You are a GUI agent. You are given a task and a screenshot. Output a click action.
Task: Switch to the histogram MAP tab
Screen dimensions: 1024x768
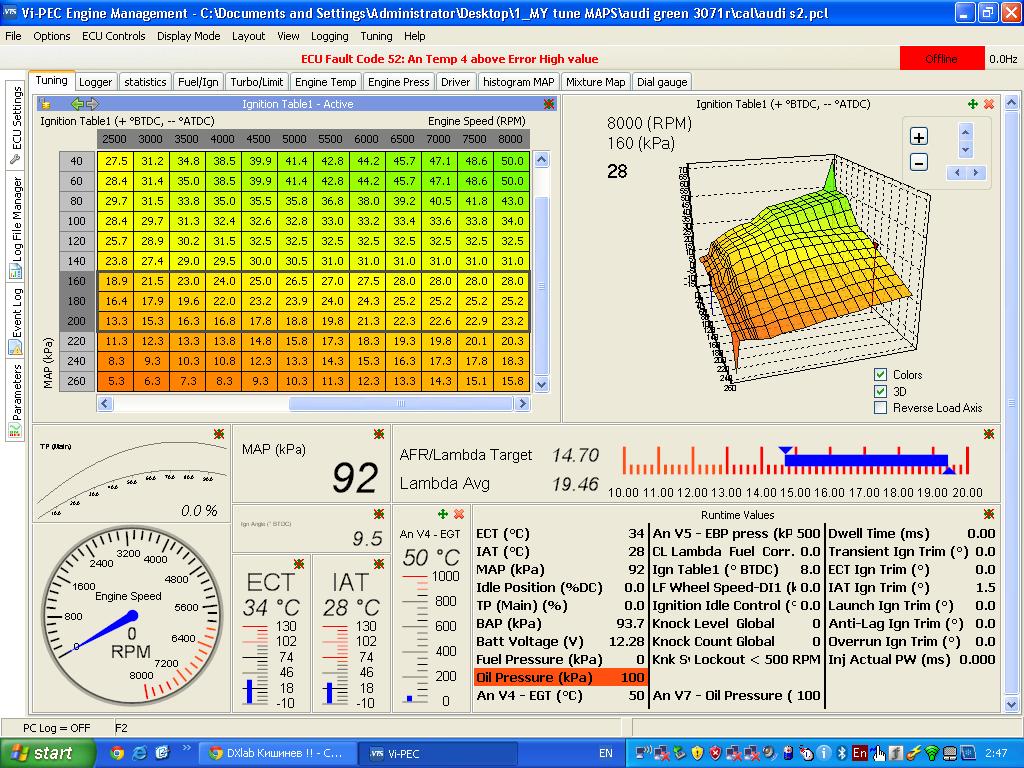coord(519,82)
